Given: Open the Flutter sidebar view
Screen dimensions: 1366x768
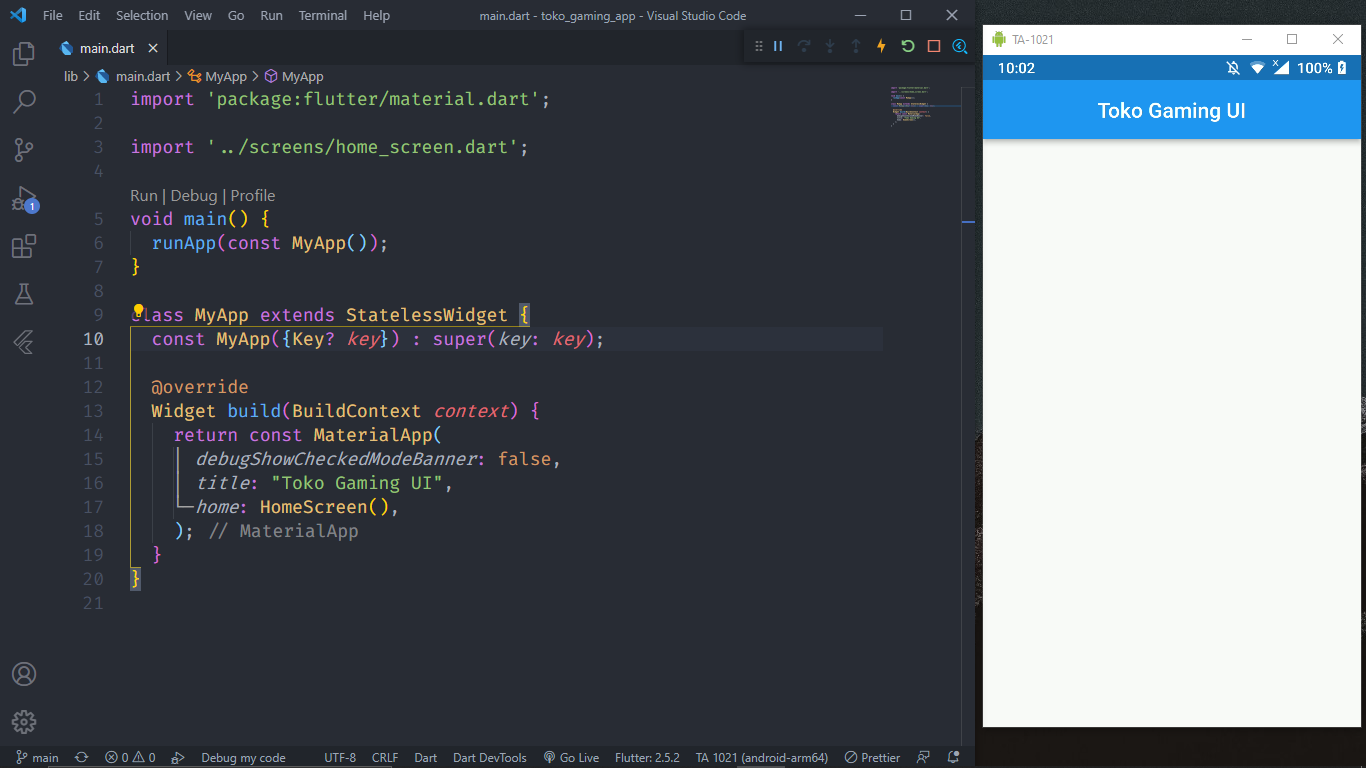Looking at the screenshot, I should (x=24, y=342).
